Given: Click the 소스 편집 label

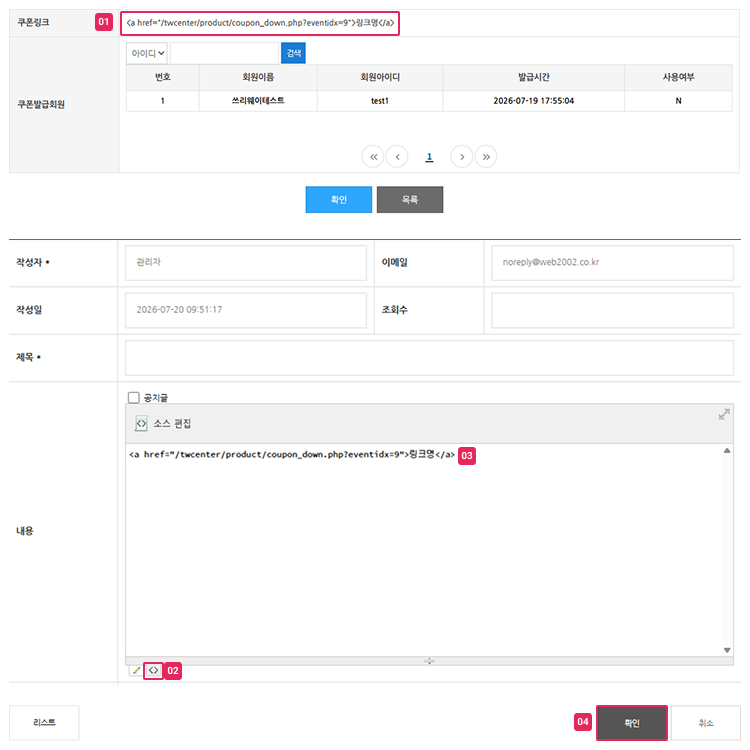Looking at the screenshot, I should click(x=172, y=424).
